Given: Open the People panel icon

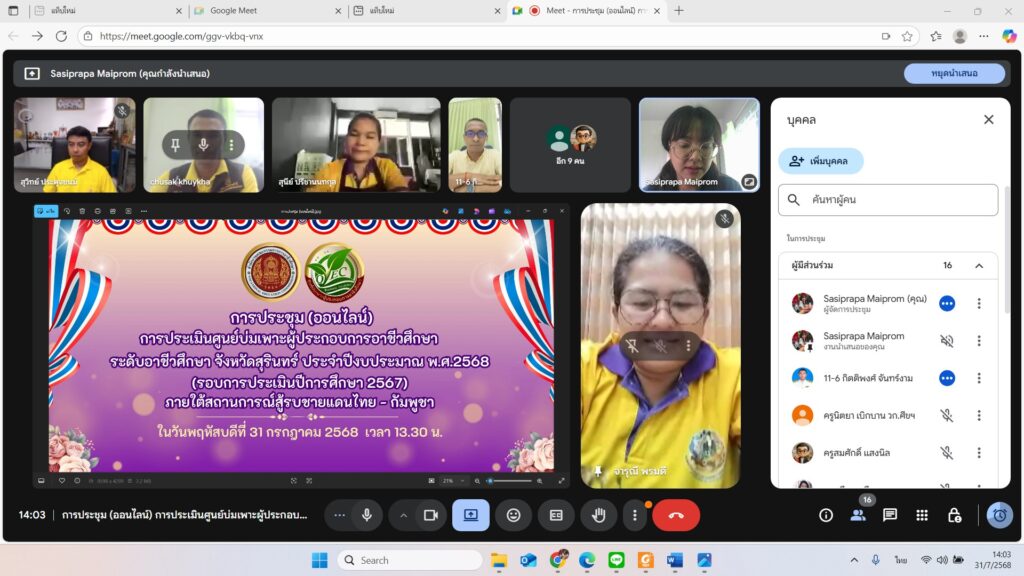Looking at the screenshot, I should (x=858, y=515).
